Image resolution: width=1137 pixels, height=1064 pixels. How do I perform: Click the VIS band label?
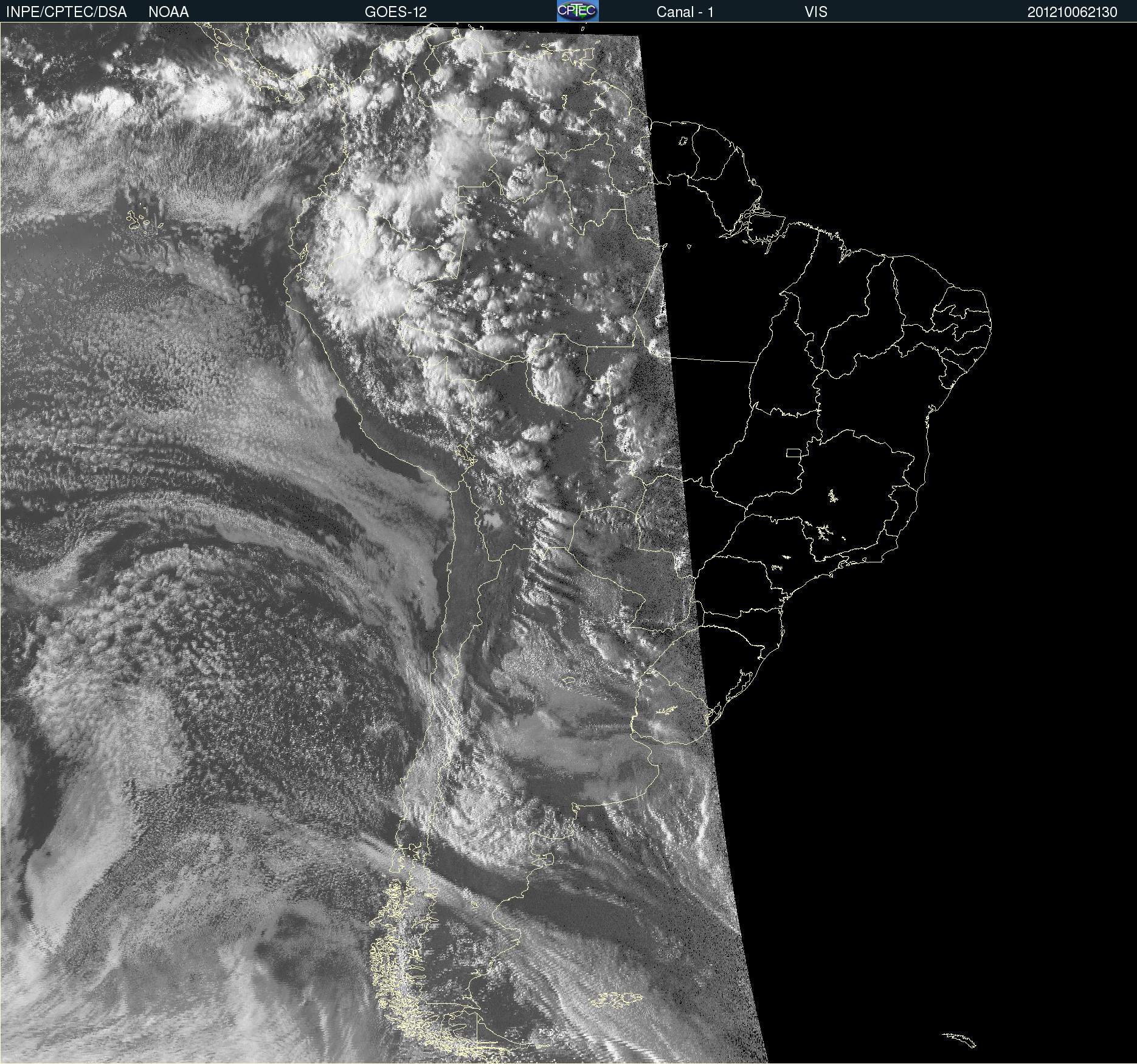pyautogui.click(x=816, y=12)
